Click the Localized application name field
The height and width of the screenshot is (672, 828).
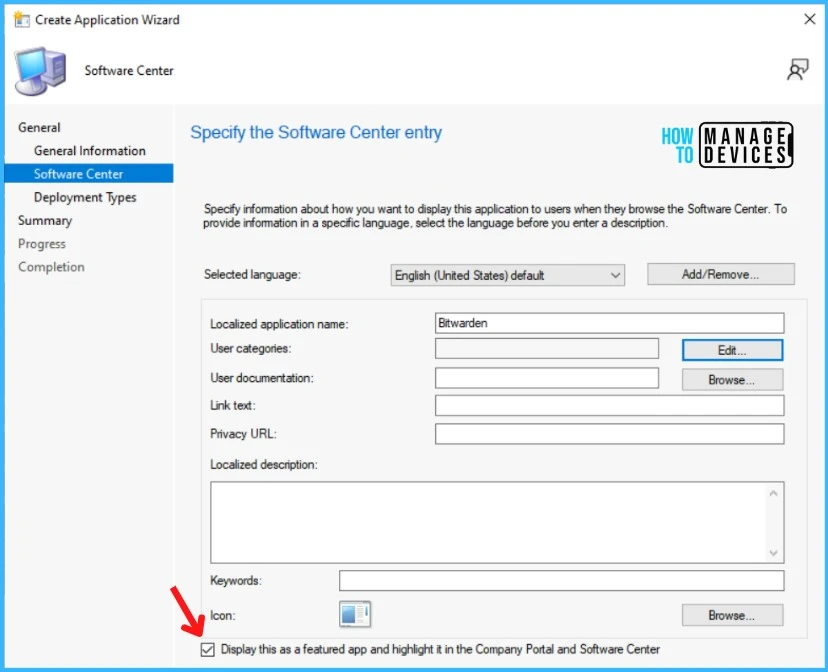[x=609, y=323]
